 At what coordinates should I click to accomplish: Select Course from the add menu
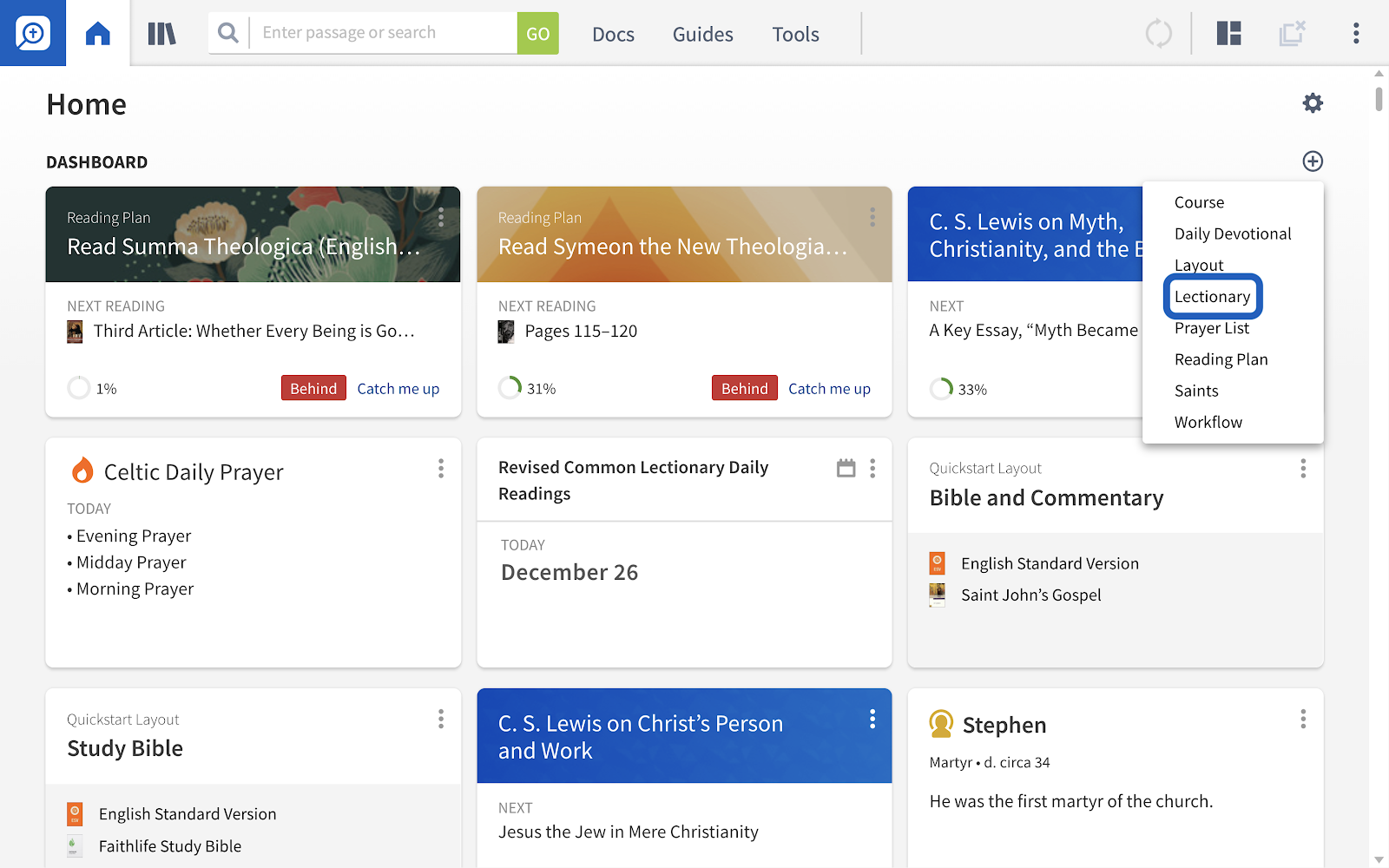1199,202
